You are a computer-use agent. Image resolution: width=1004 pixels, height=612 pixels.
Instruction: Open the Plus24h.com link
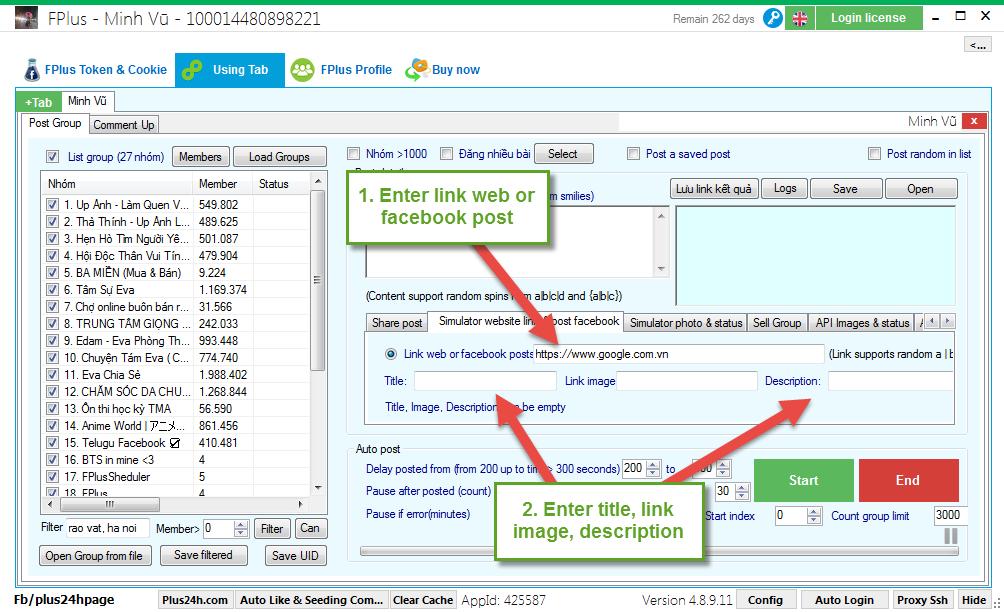[195, 600]
